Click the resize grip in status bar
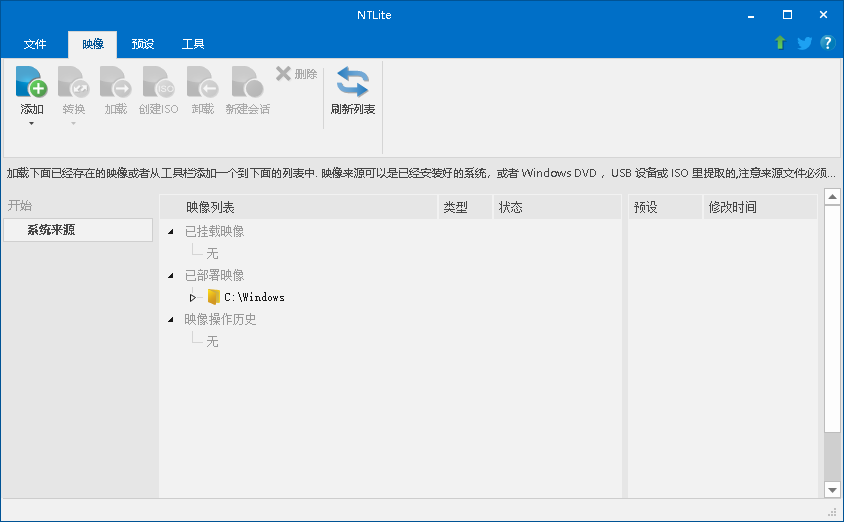This screenshot has width=844, height=522. [832, 512]
